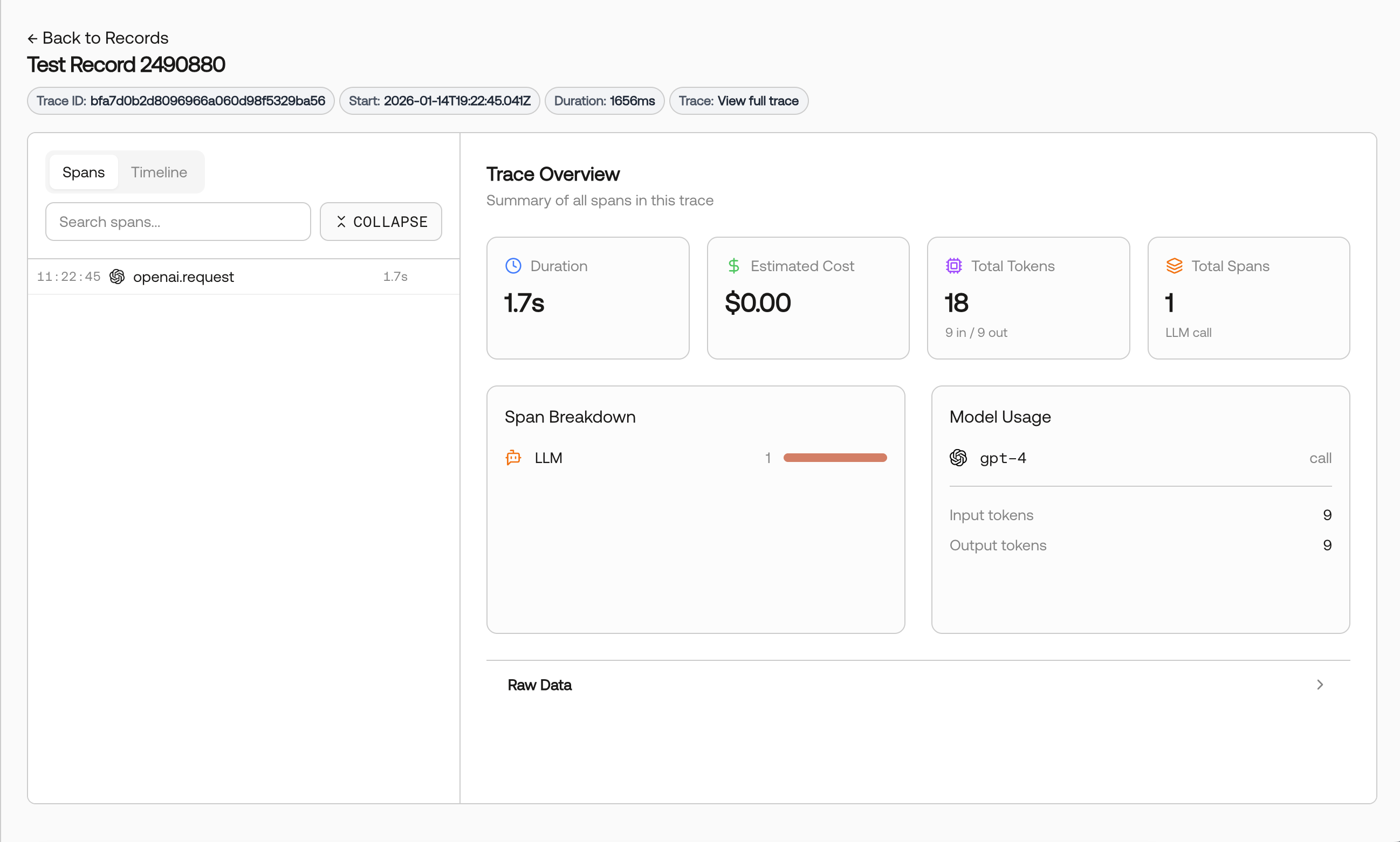Switch to the Timeline tab
Image resolution: width=1400 pixels, height=842 pixels.
(159, 172)
